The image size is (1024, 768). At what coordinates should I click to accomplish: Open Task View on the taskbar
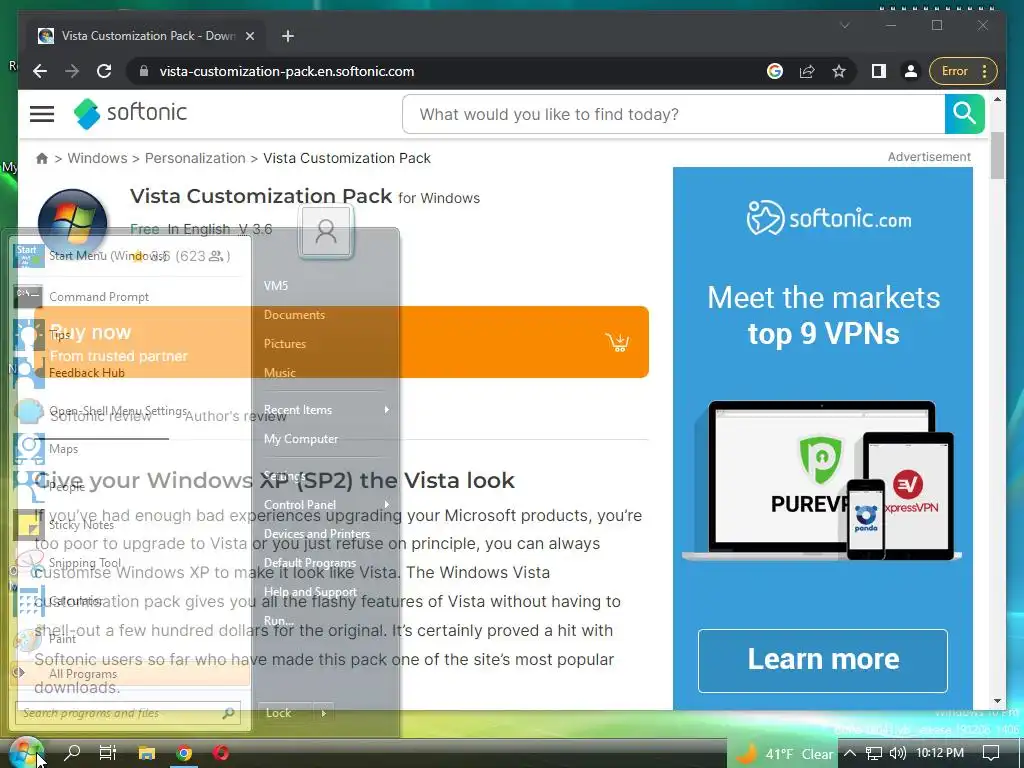[x=108, y=753]
